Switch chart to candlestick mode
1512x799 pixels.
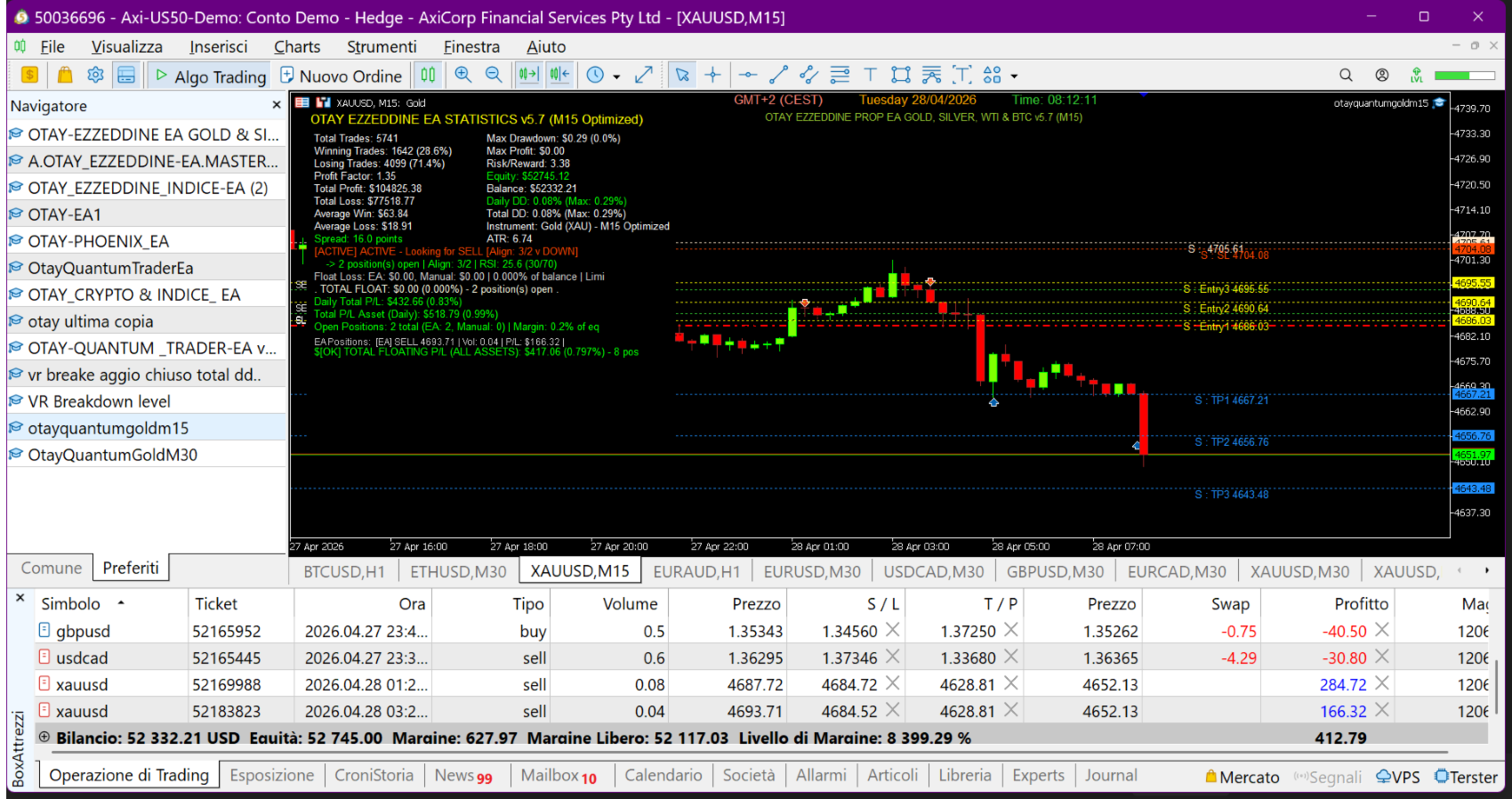428,76
